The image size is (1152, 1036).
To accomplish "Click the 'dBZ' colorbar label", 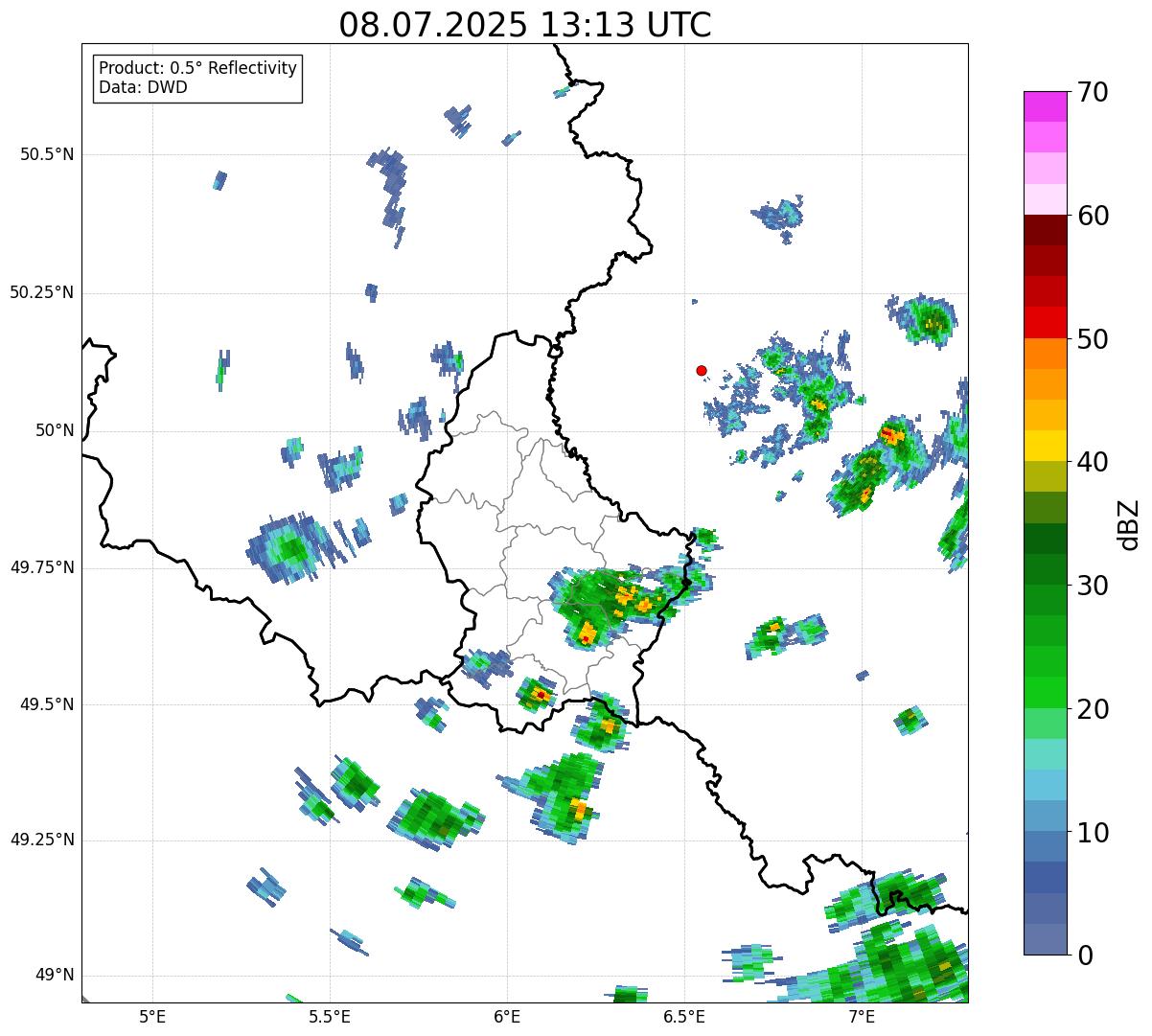I will point(1129,523).
